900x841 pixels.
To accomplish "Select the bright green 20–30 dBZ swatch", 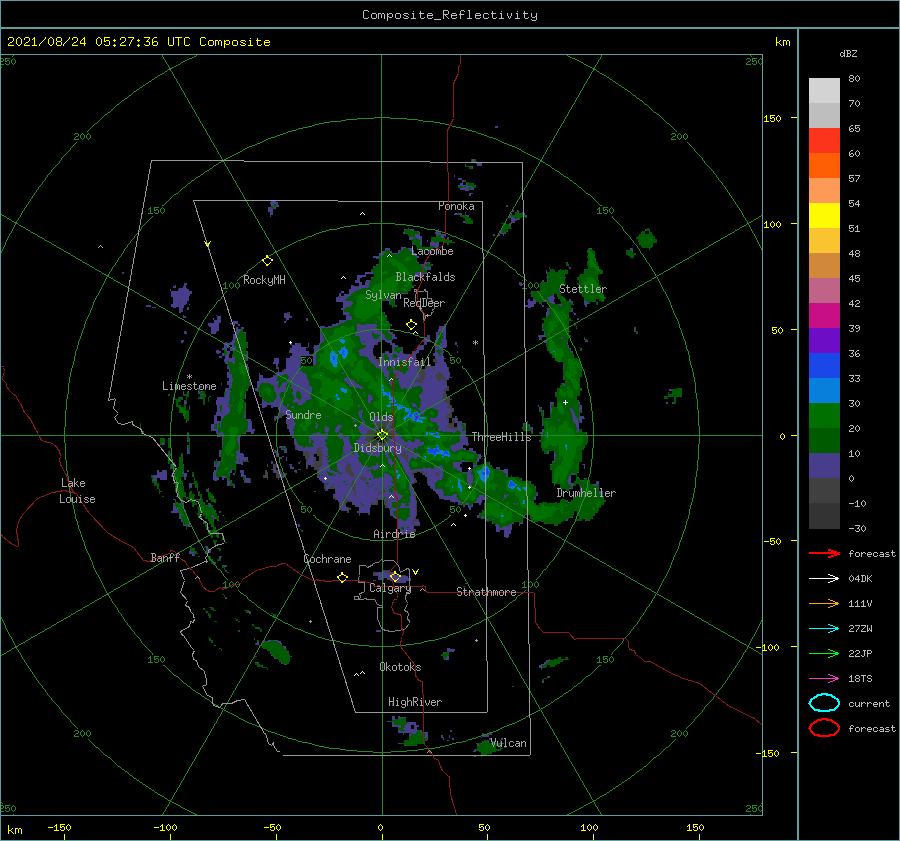I will (824, 416).
